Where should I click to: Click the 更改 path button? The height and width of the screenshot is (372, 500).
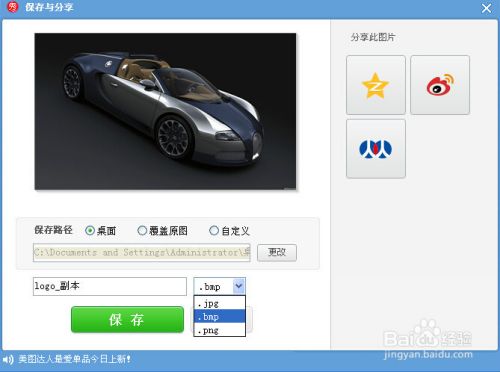[277, 252]
